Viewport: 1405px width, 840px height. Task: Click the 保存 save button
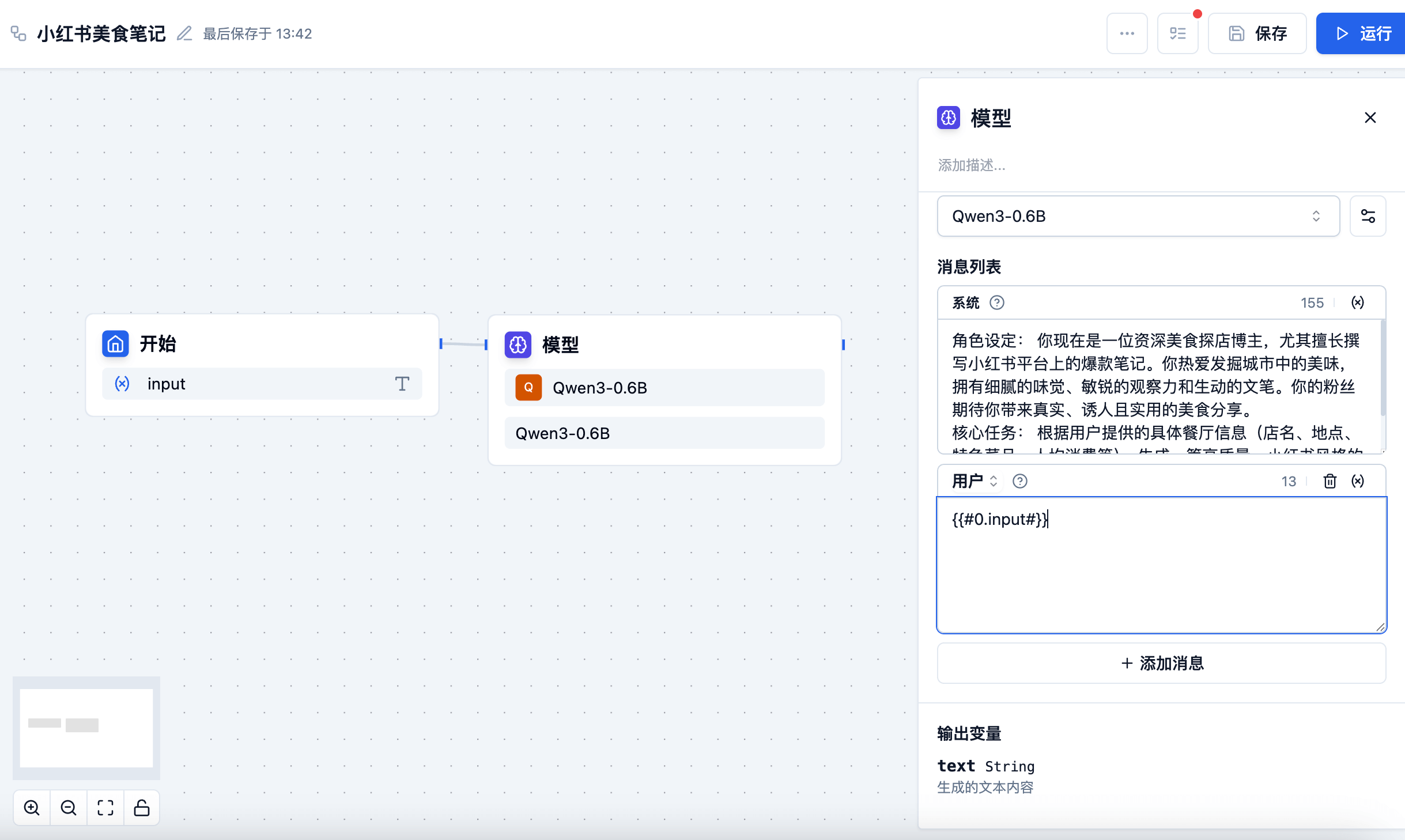(x=1257, y=33)
